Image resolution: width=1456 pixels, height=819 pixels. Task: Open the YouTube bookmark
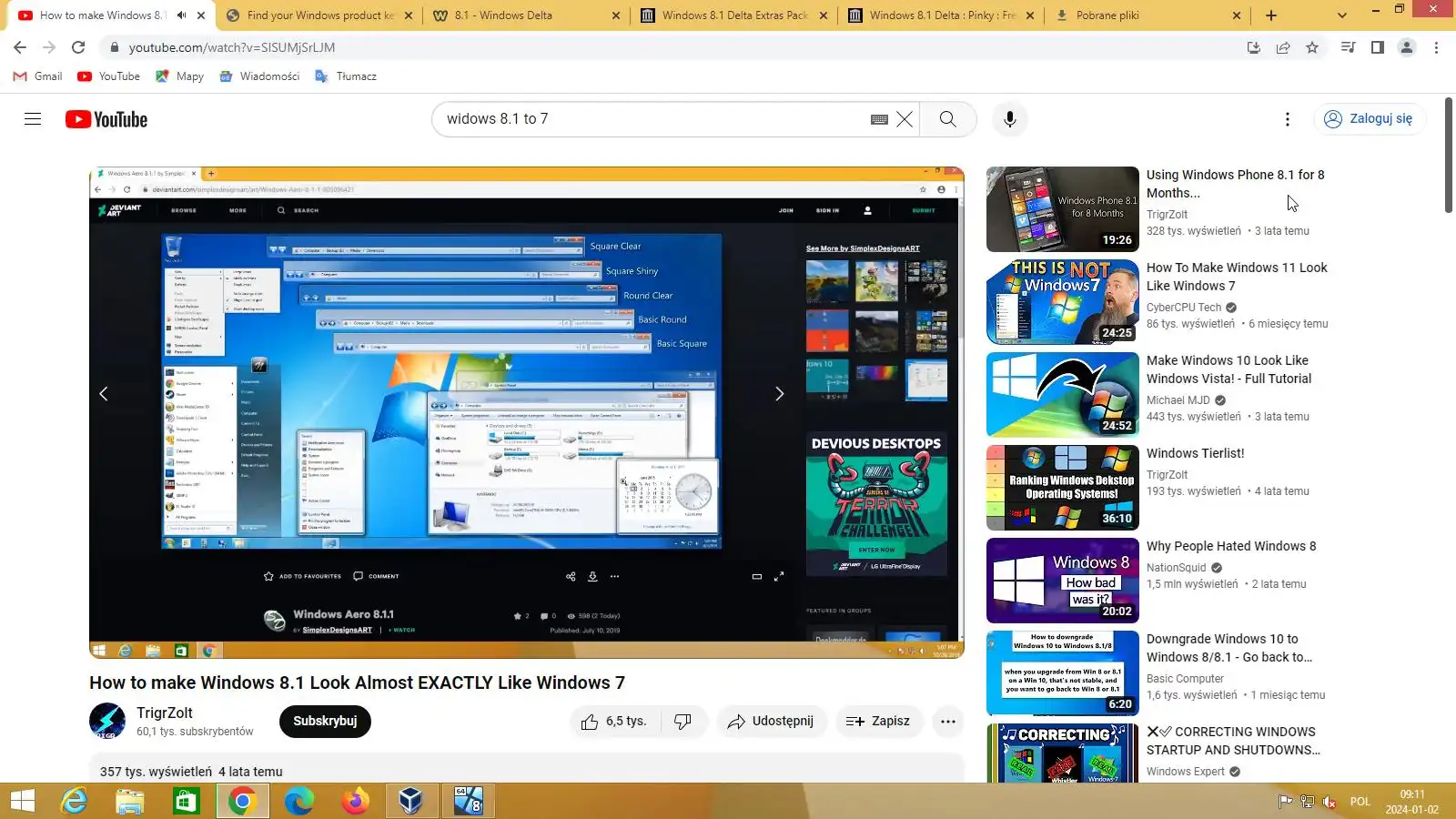[x=108, y=76]
